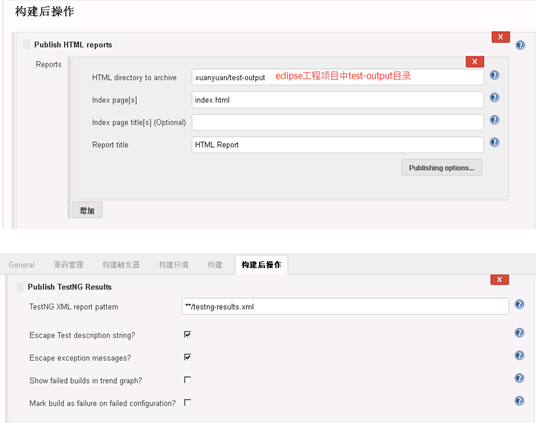Open help for TestNG XML report pattern

click(x=519, y=304)
